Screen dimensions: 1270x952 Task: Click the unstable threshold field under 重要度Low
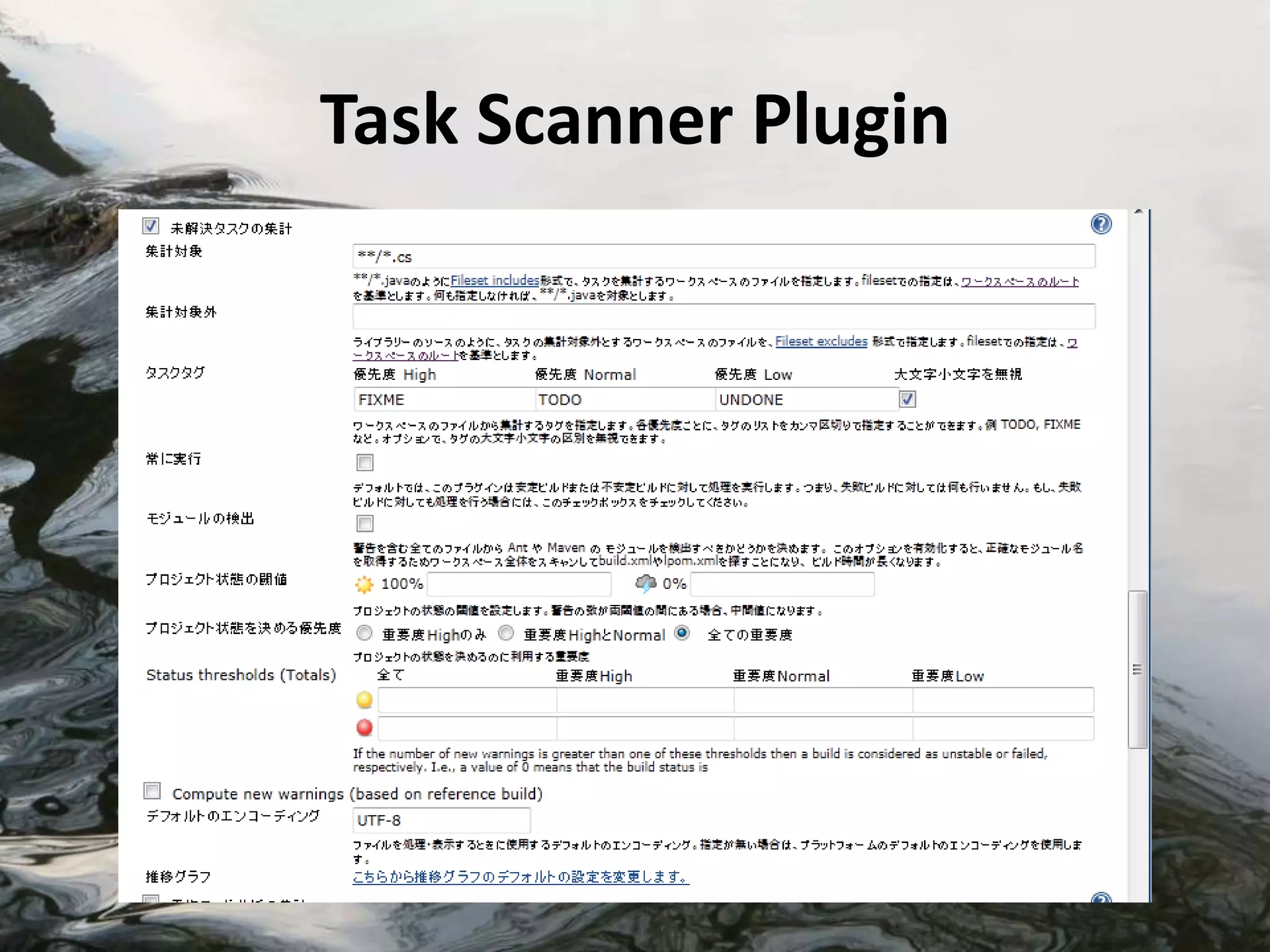pyautogui.click(x=1003, y=700)
